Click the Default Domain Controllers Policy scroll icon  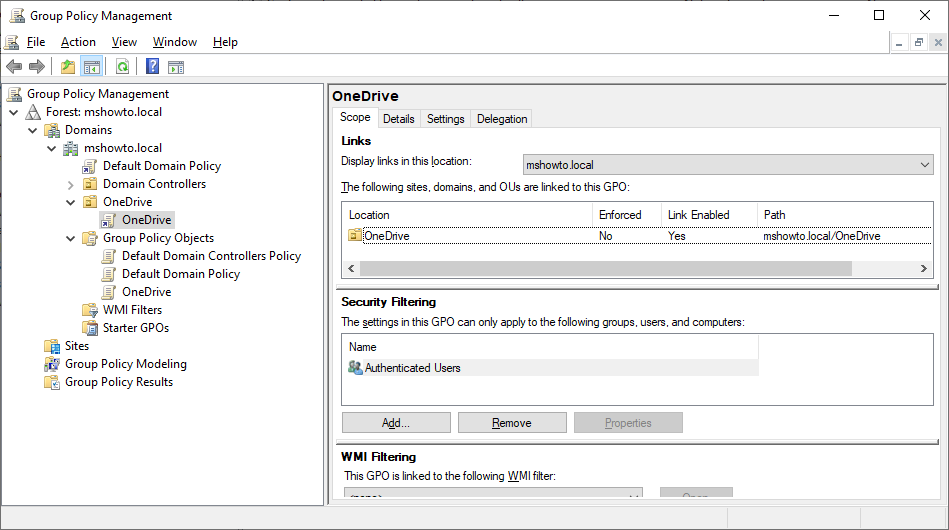pos(109,257)
